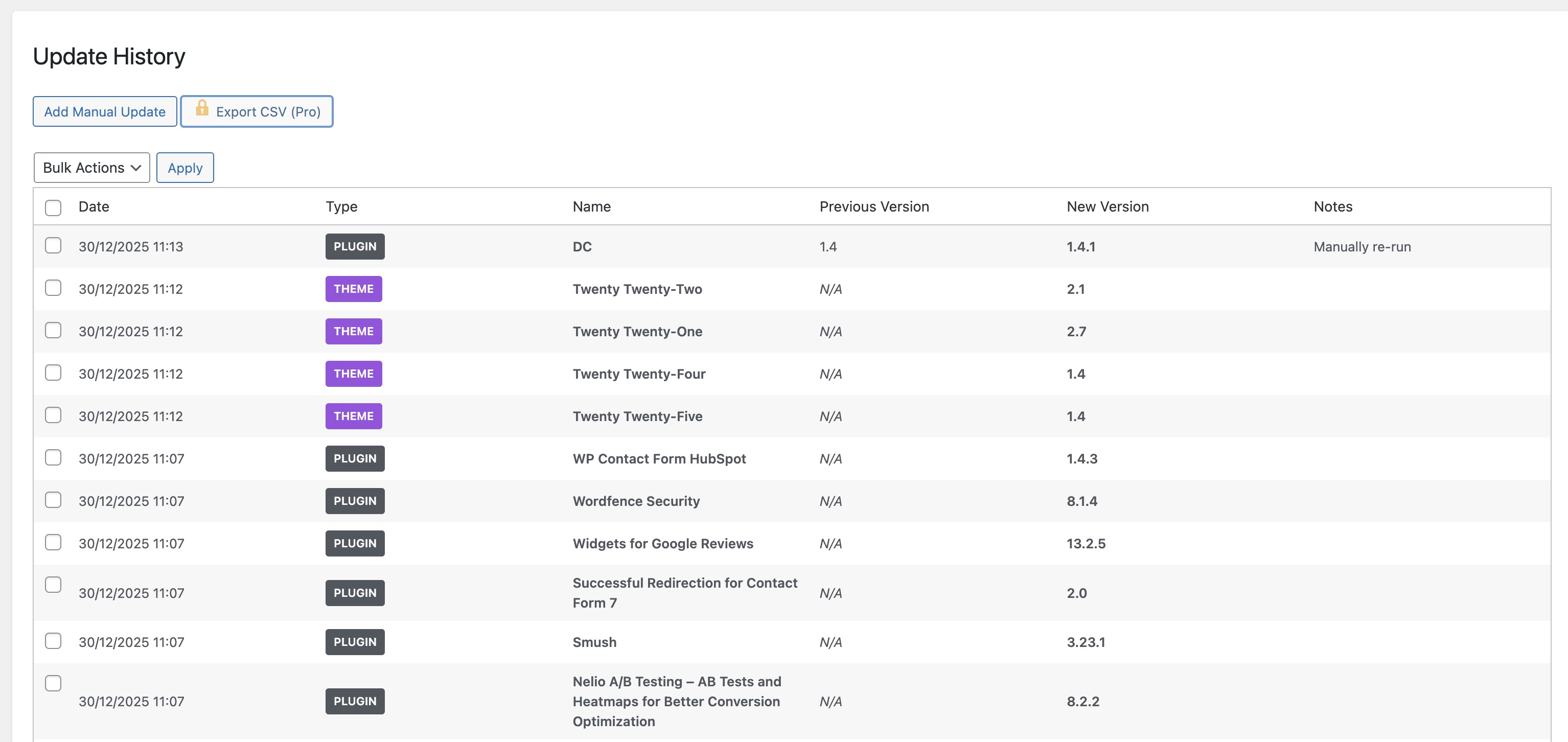
Task: Click the WP Contact Form HubSpot name
Action: tap(659, 459)
